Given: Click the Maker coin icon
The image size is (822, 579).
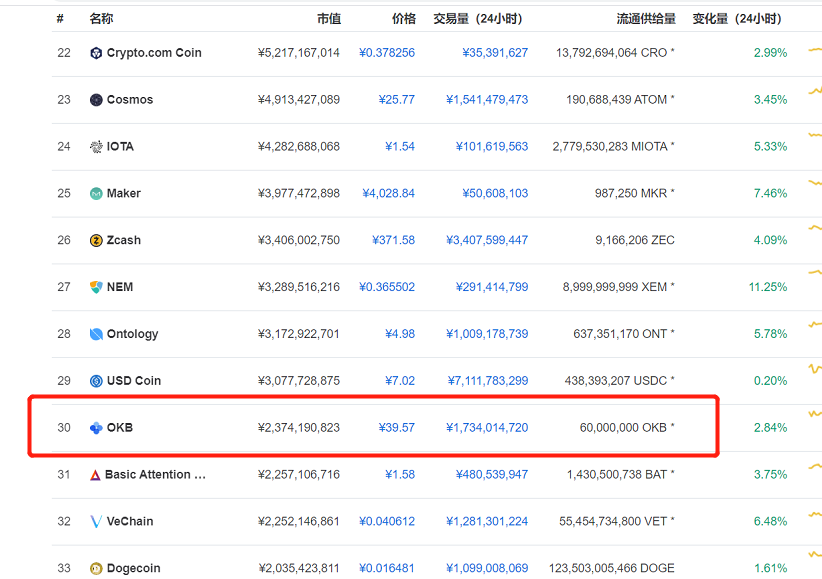Looking at the screenshot, I should pyautogui.click(x=96, y=194).
